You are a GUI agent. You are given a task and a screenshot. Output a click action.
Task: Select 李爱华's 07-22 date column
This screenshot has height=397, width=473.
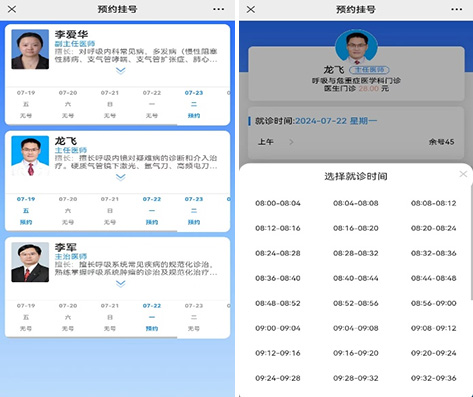(152, 104)
